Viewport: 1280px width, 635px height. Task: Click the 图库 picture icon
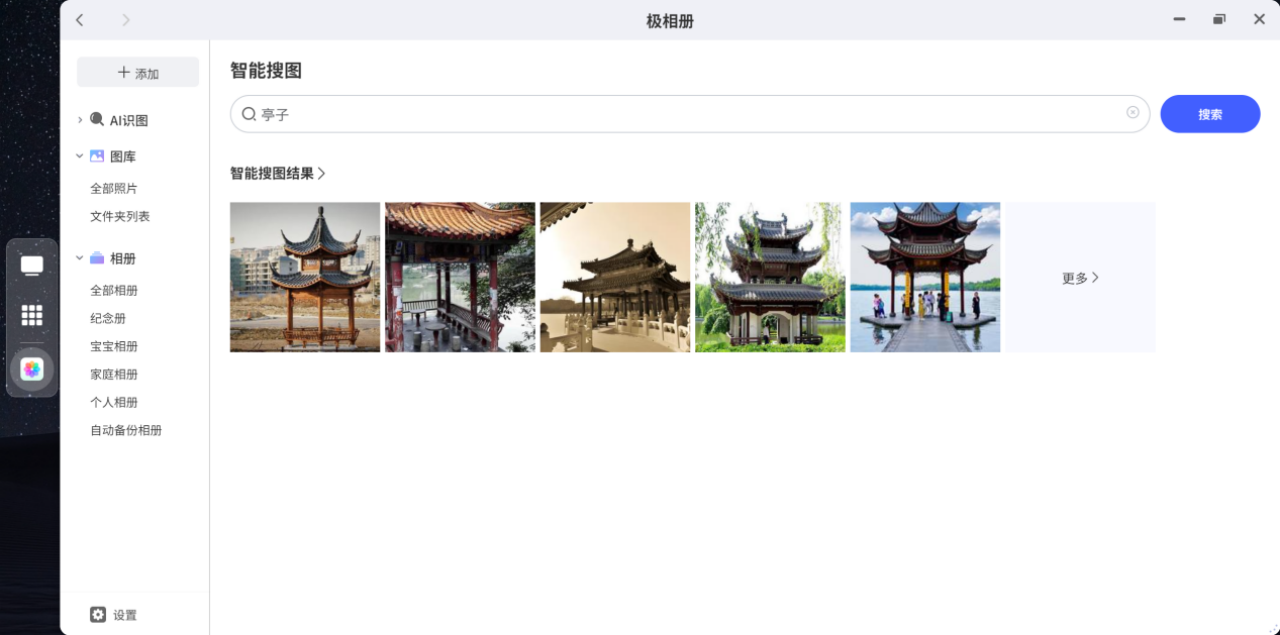[97, 156]
